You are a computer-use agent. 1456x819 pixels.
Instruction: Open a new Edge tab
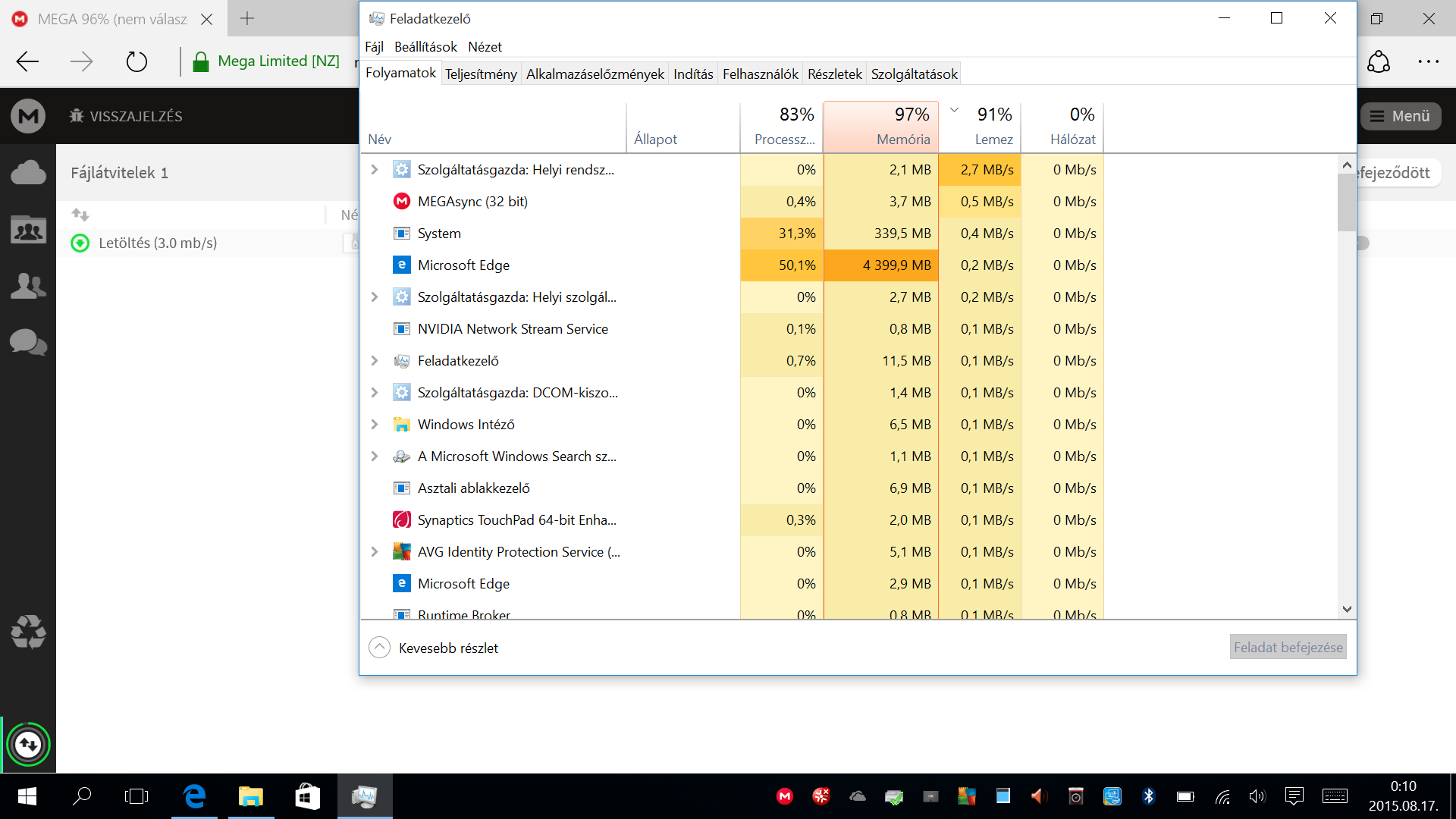click(x=247, y=19)
